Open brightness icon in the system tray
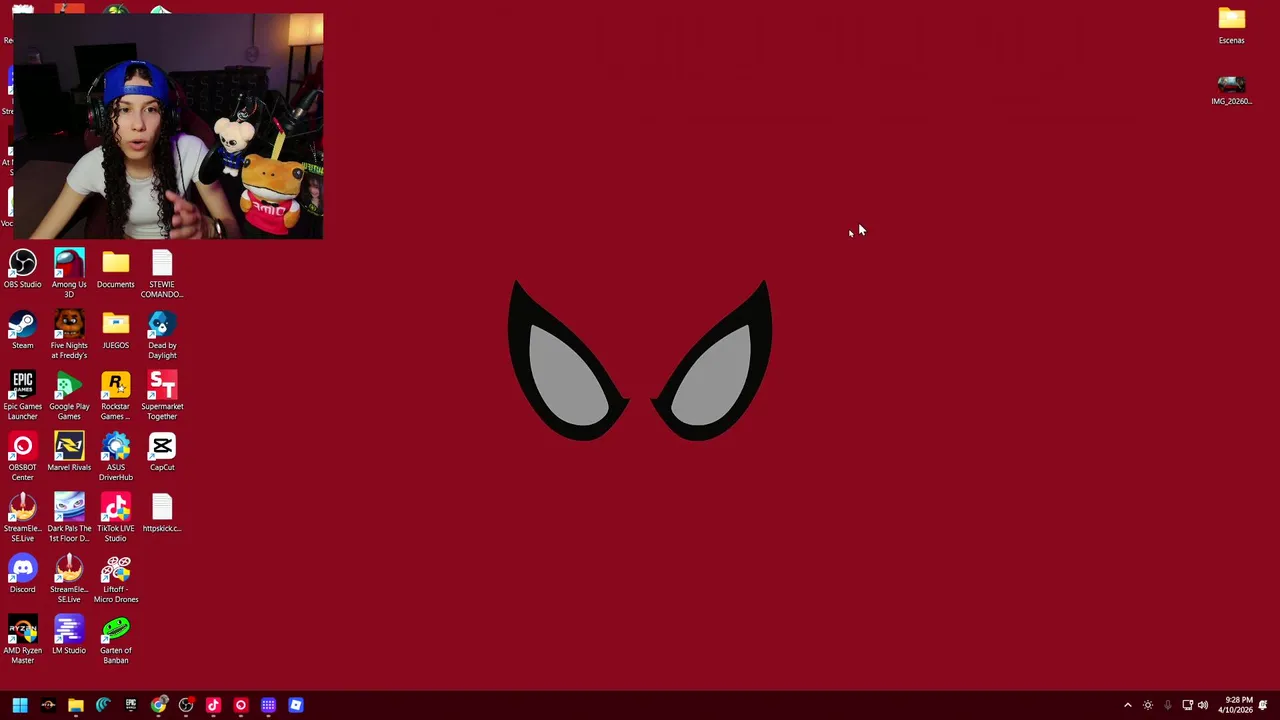The image size is (1280, 720). (1148, 705)
